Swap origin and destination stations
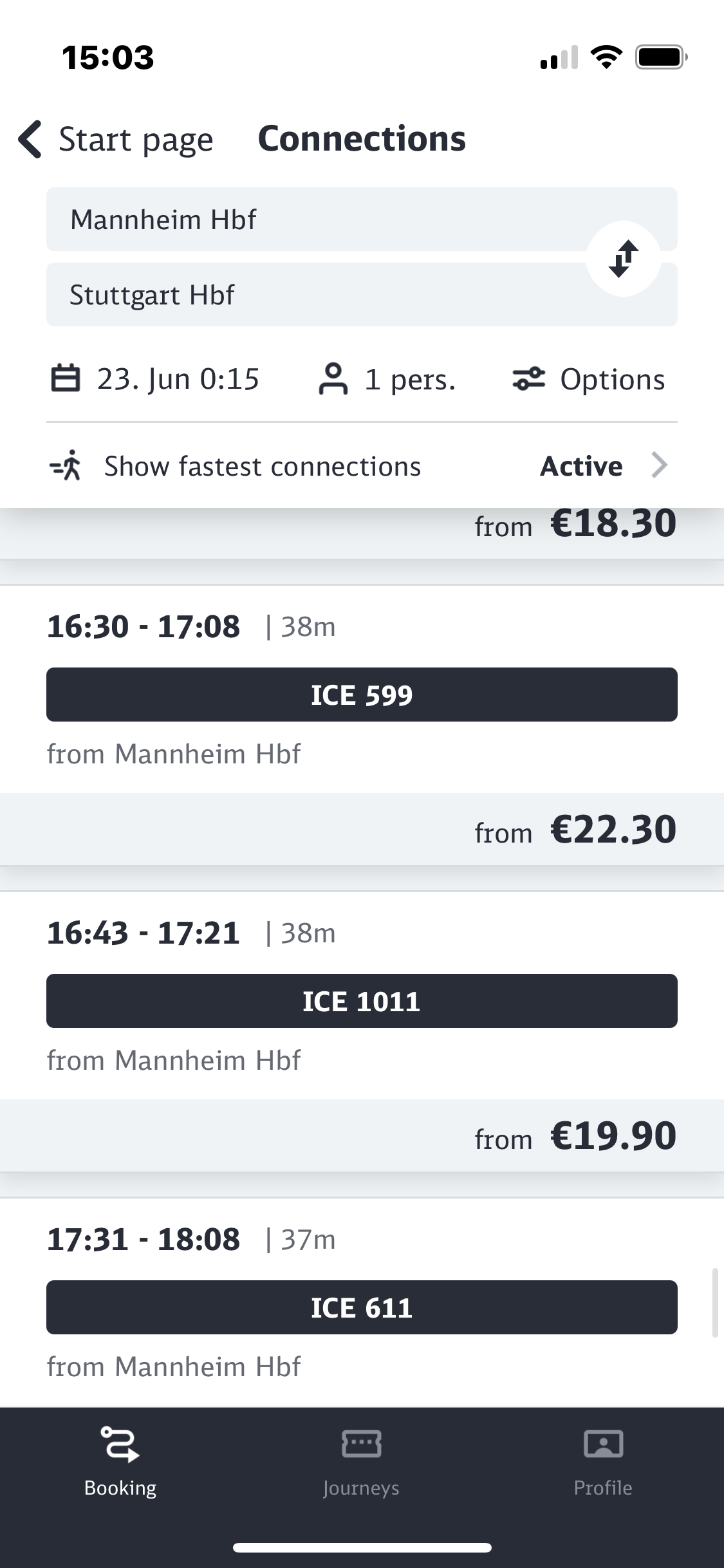The width and height of the screenshot is (724, 1568). [x=623, y=258]
